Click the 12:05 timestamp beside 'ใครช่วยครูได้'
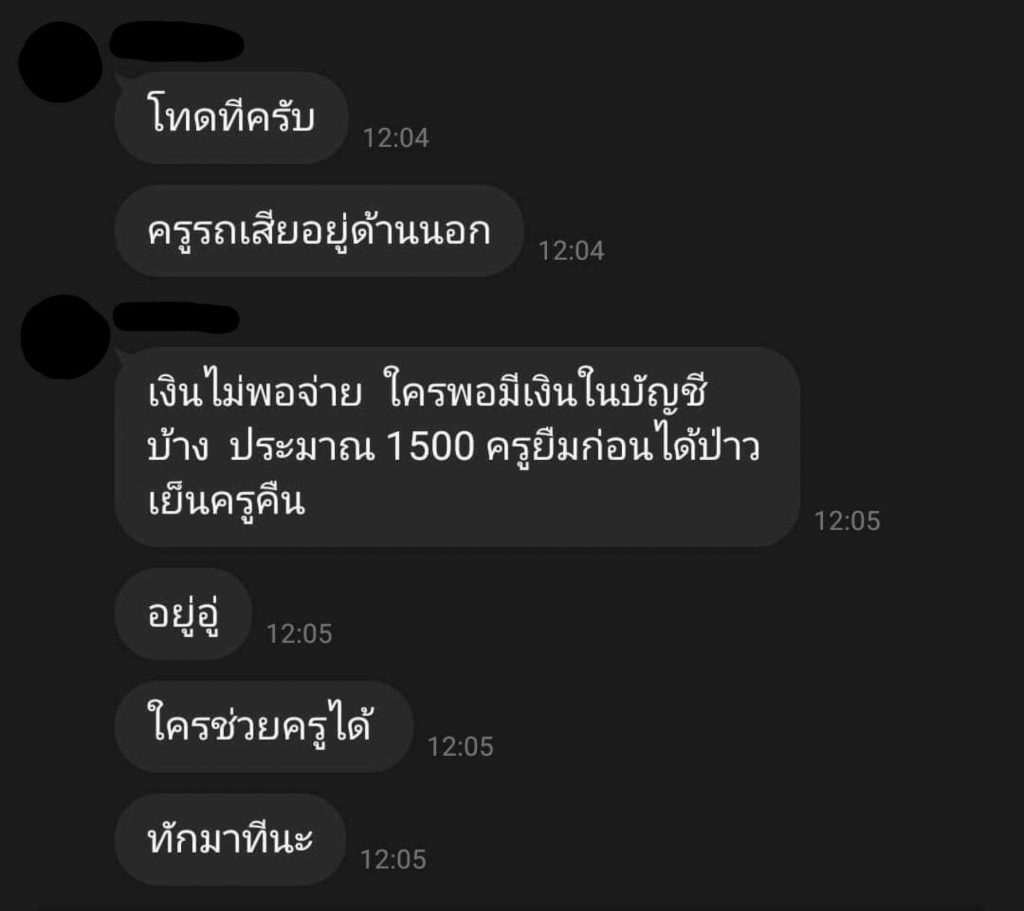 (460, 747)
